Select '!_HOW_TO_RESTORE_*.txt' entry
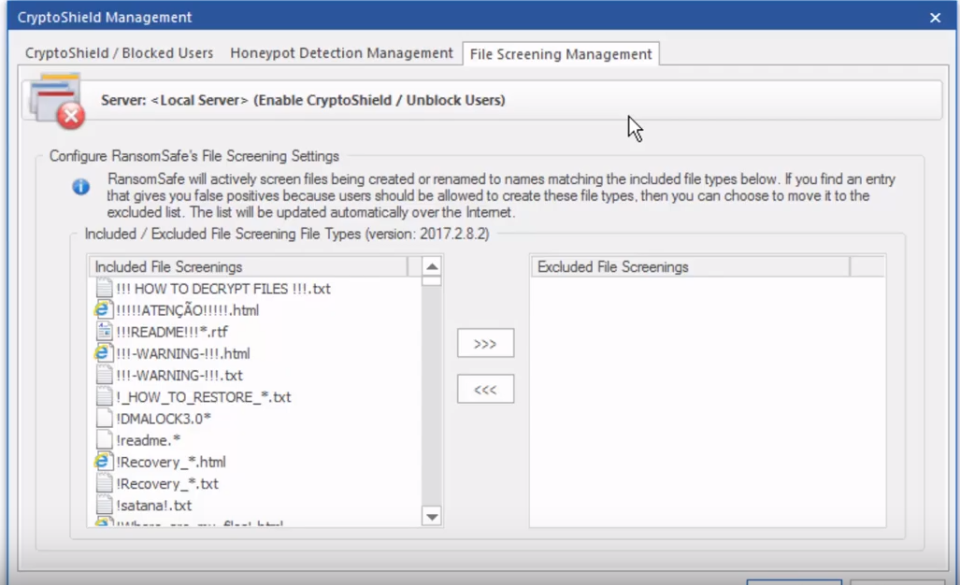Screen dimensions: 960x585 pyautogui.click(x=194, y=397)
